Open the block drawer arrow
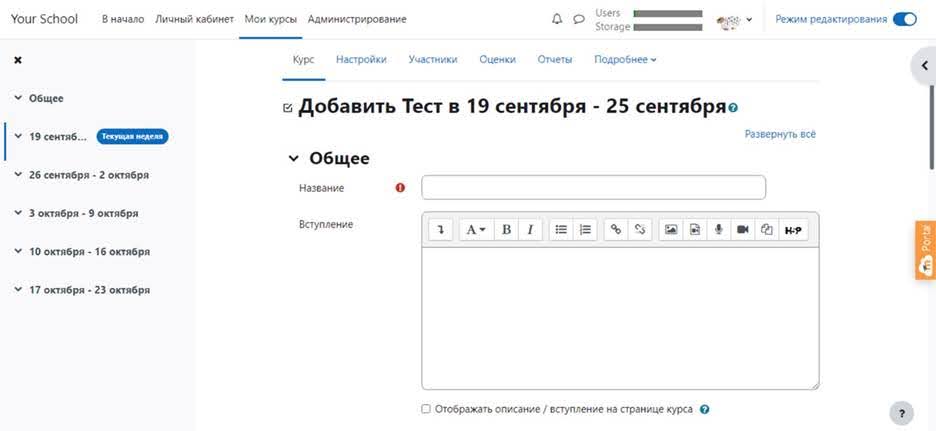 tap(925, 66)
